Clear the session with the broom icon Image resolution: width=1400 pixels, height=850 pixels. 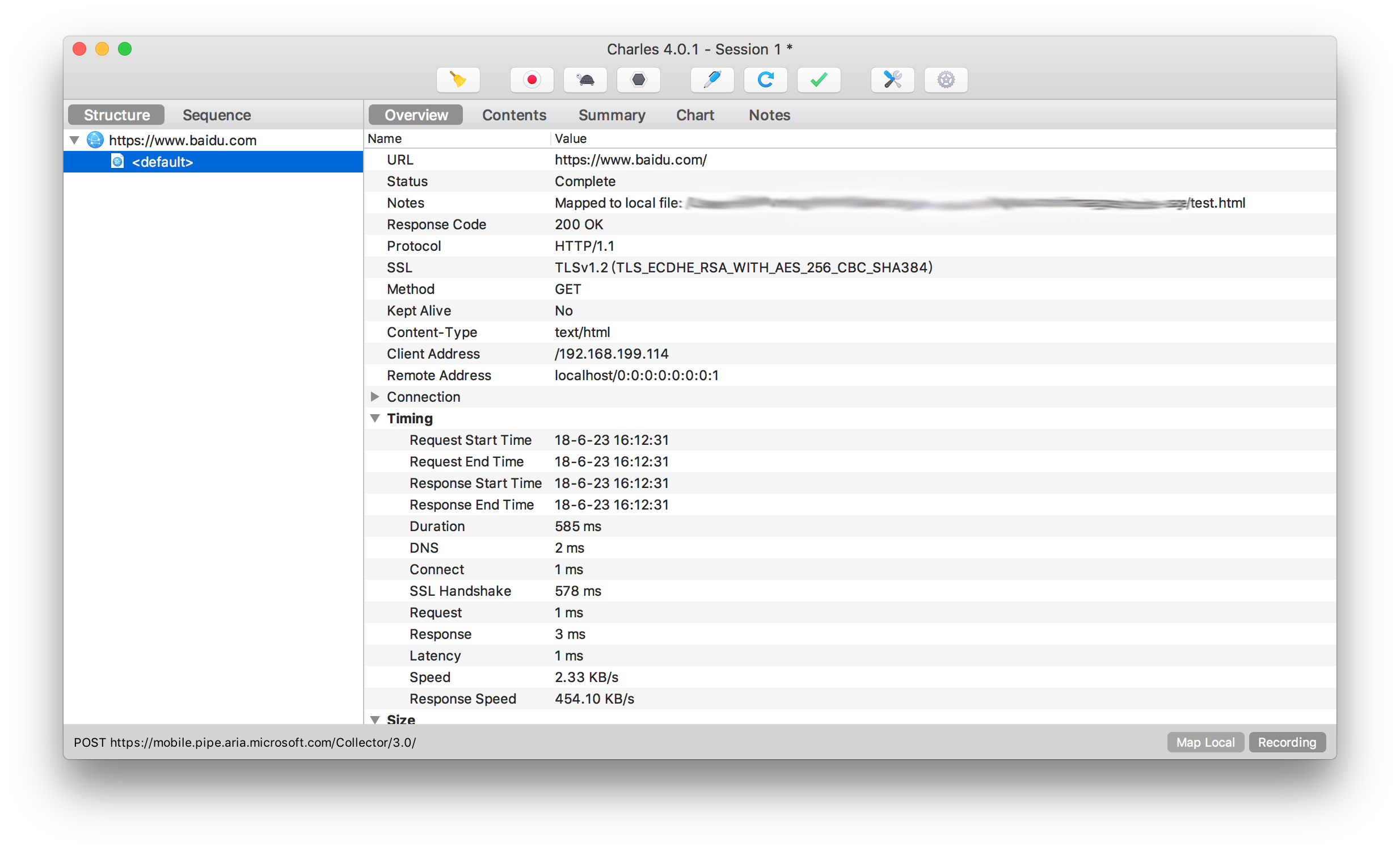click(x=458, y=79)
